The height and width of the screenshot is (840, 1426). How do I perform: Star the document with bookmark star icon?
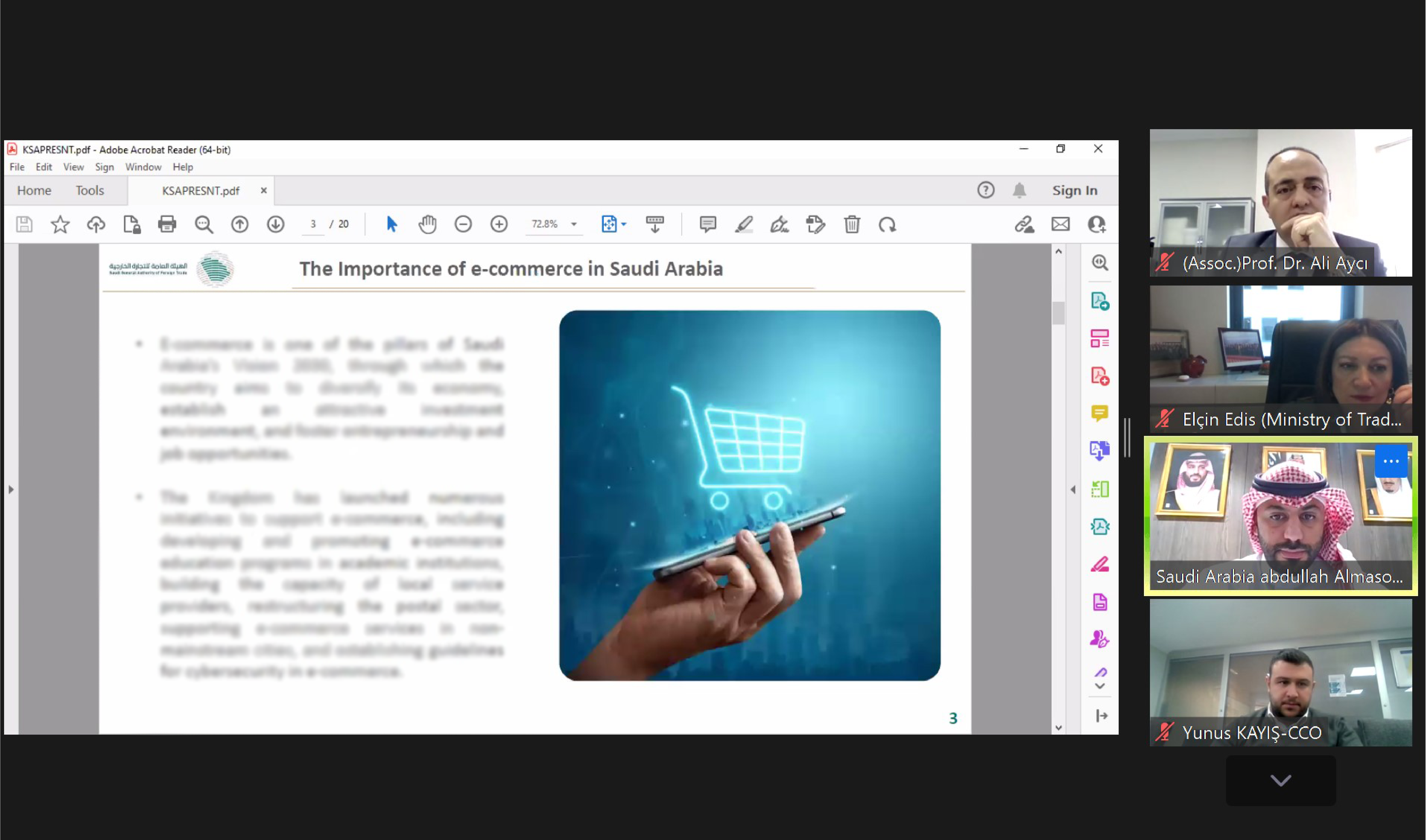tap(60, 224)
